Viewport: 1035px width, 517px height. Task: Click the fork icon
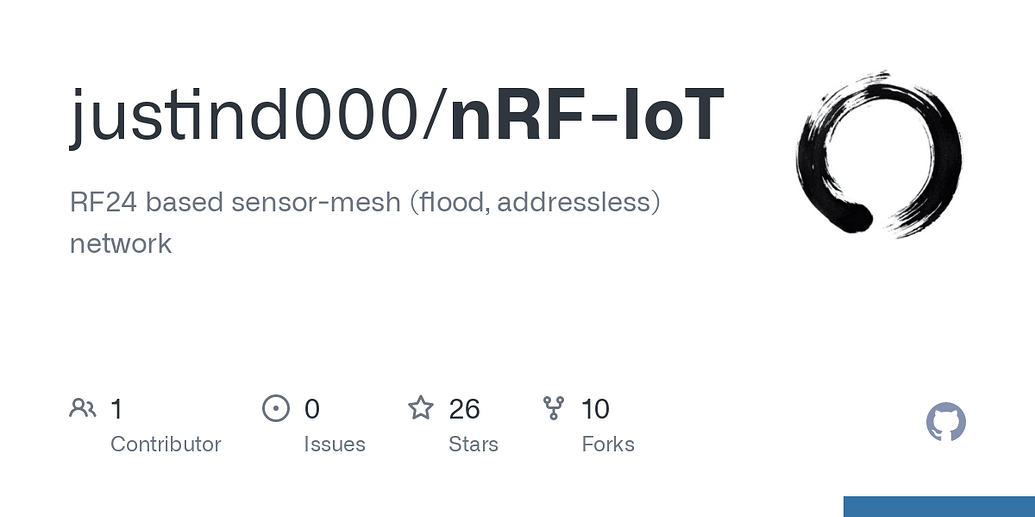click(553, 408)
